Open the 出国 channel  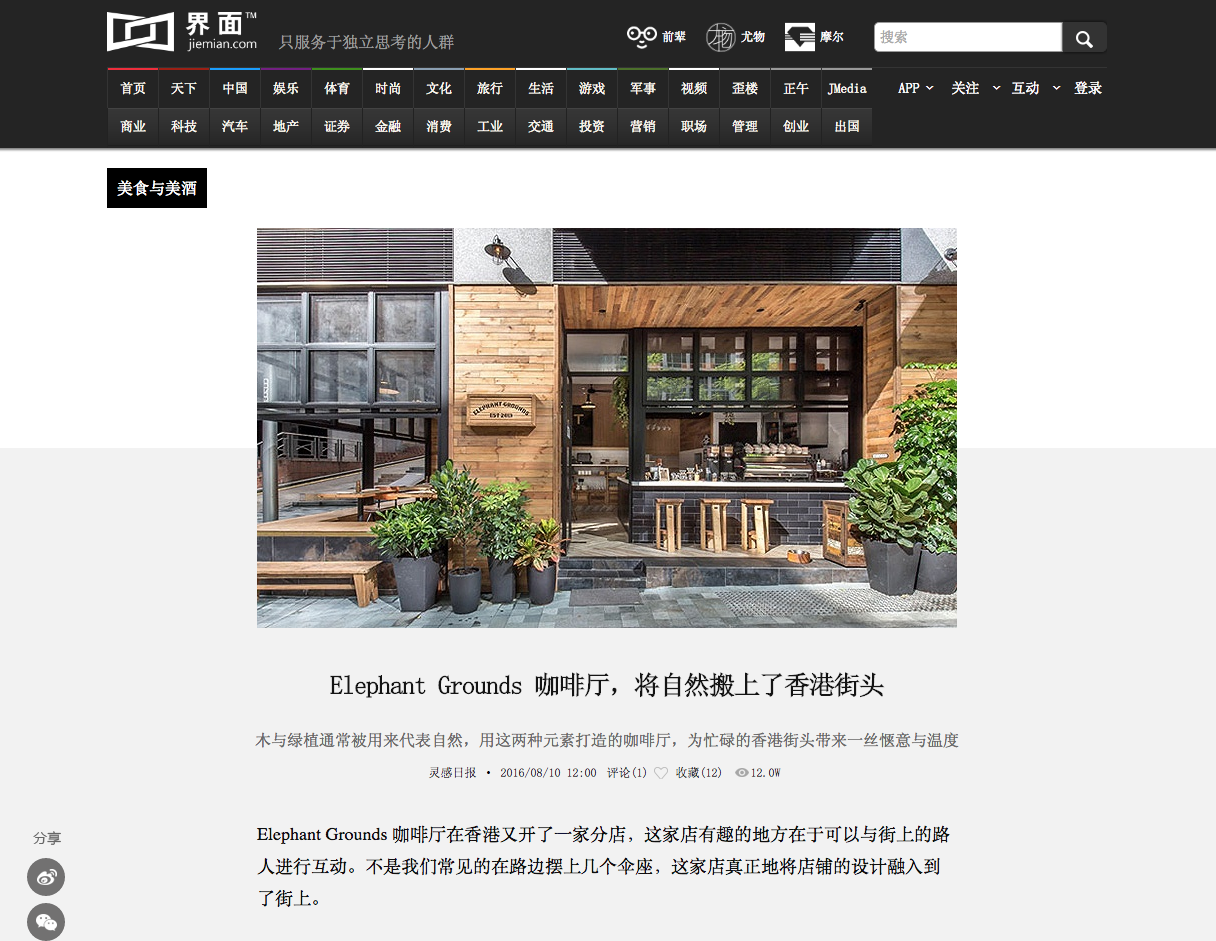point(846,126)
